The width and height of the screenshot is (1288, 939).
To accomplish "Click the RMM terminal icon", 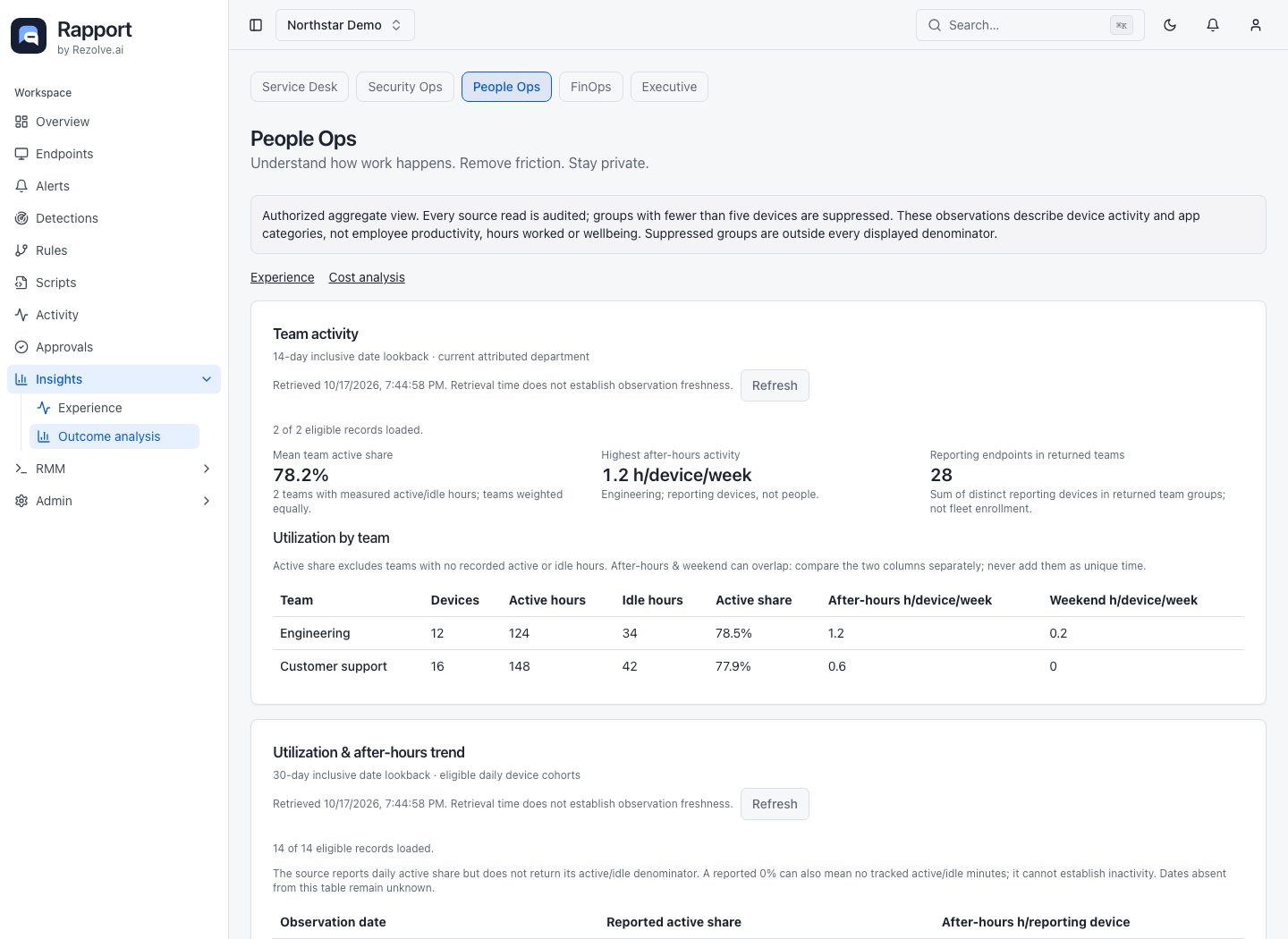I will pos(21,469).
